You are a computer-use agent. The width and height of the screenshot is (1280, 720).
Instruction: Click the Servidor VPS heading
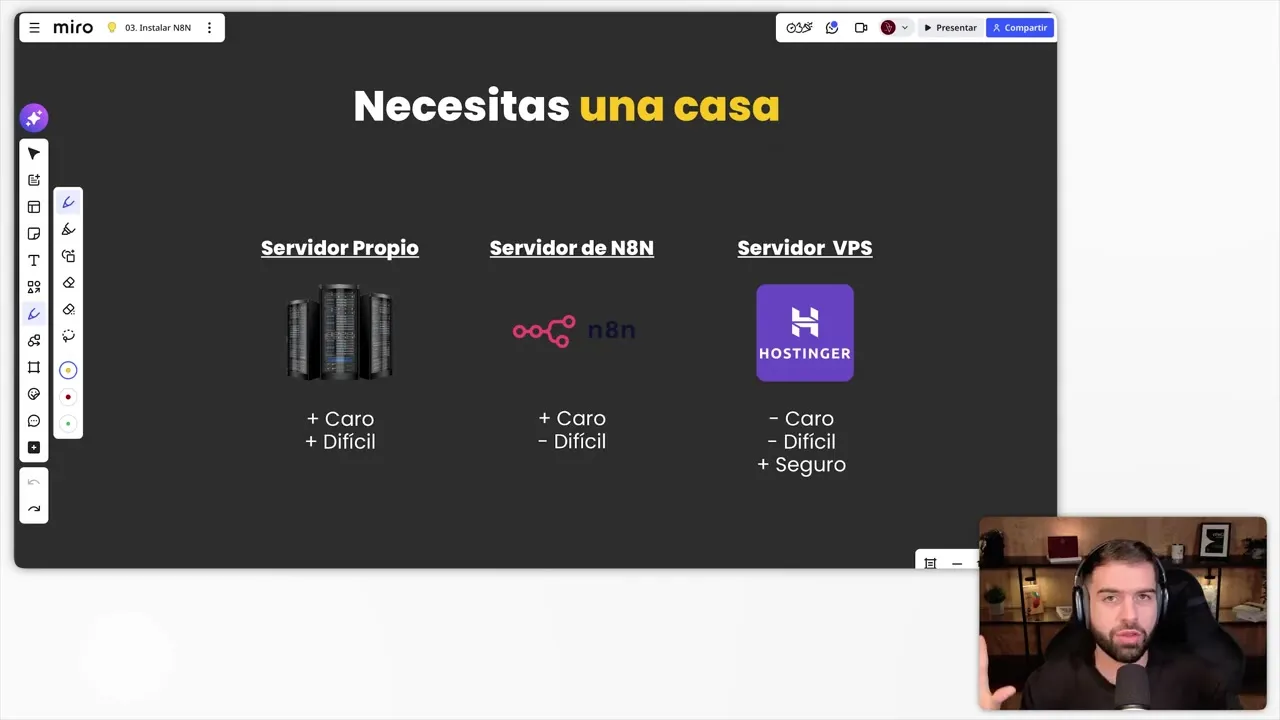pyautogui.click(x=805, y=248)
